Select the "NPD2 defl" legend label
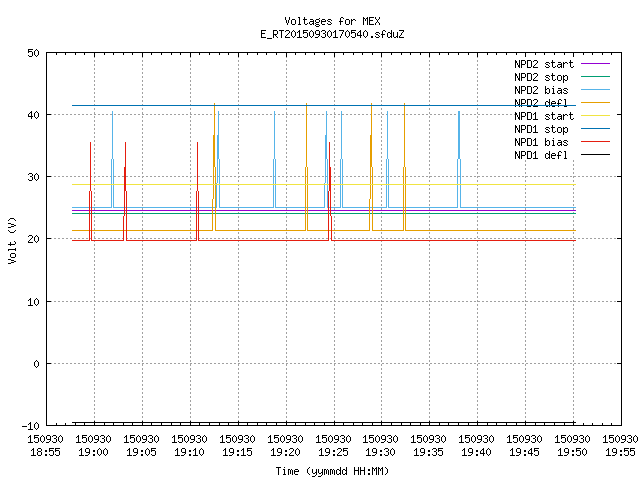Image resolution: width=640 pixels, height=480 pixels. (x=541, y=103)
